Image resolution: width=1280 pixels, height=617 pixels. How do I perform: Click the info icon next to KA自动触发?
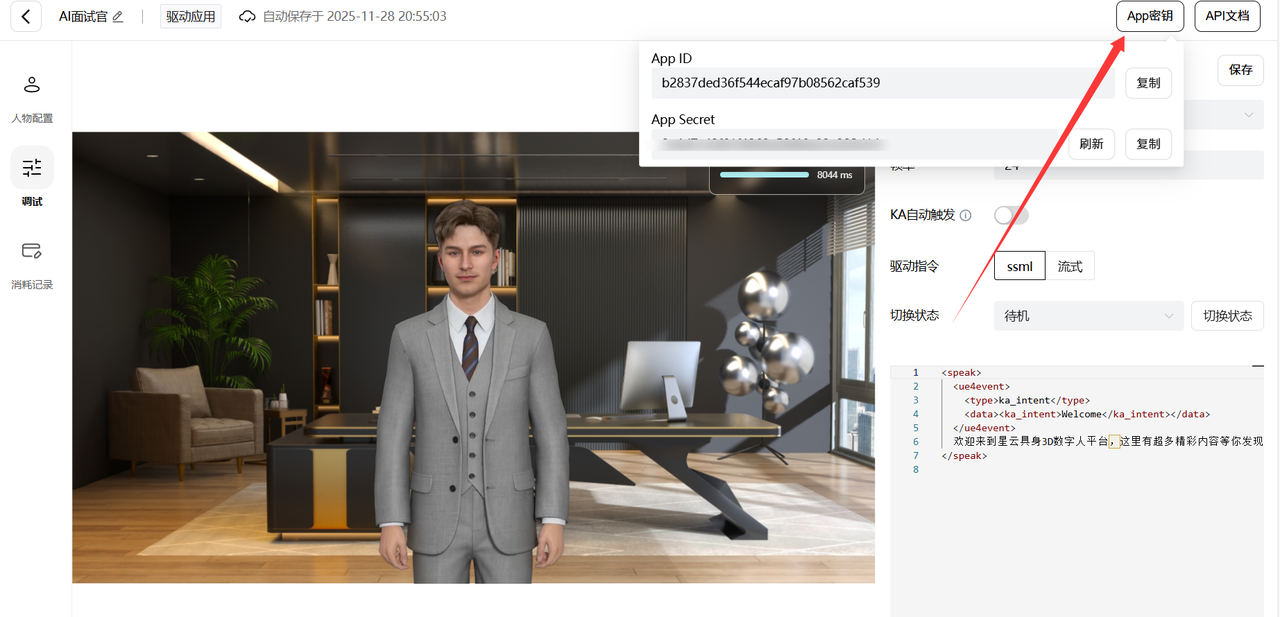(965, 215)
